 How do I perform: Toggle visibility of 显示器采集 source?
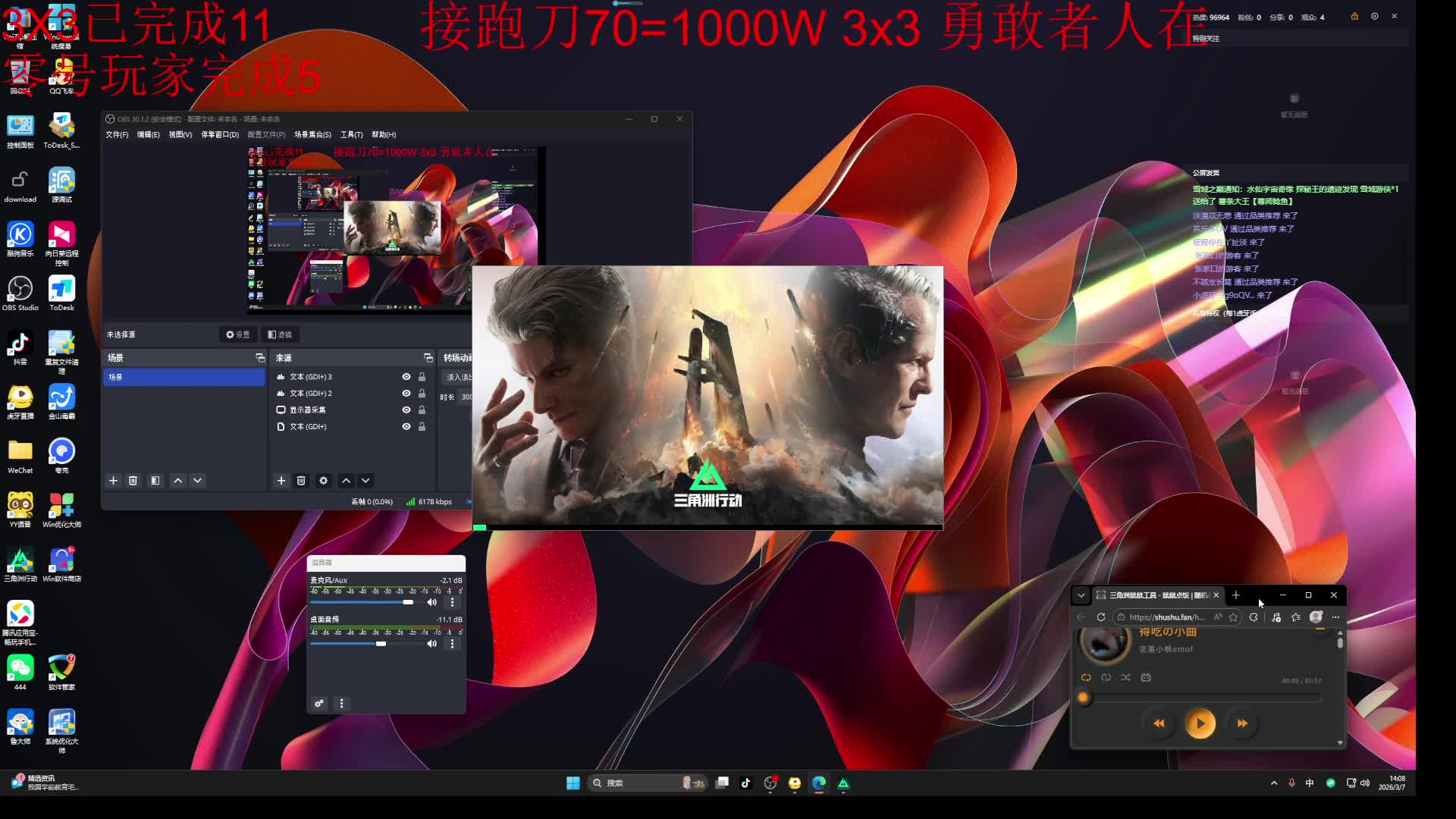coord(406,410)
